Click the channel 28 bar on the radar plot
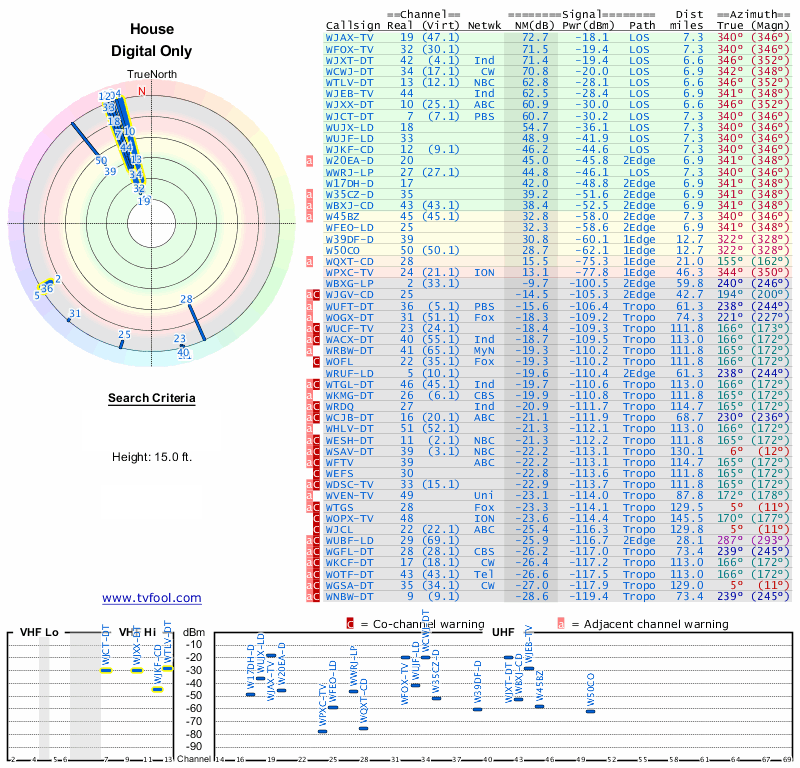Screen dimensions: 800x768 [x=196, y=323]
